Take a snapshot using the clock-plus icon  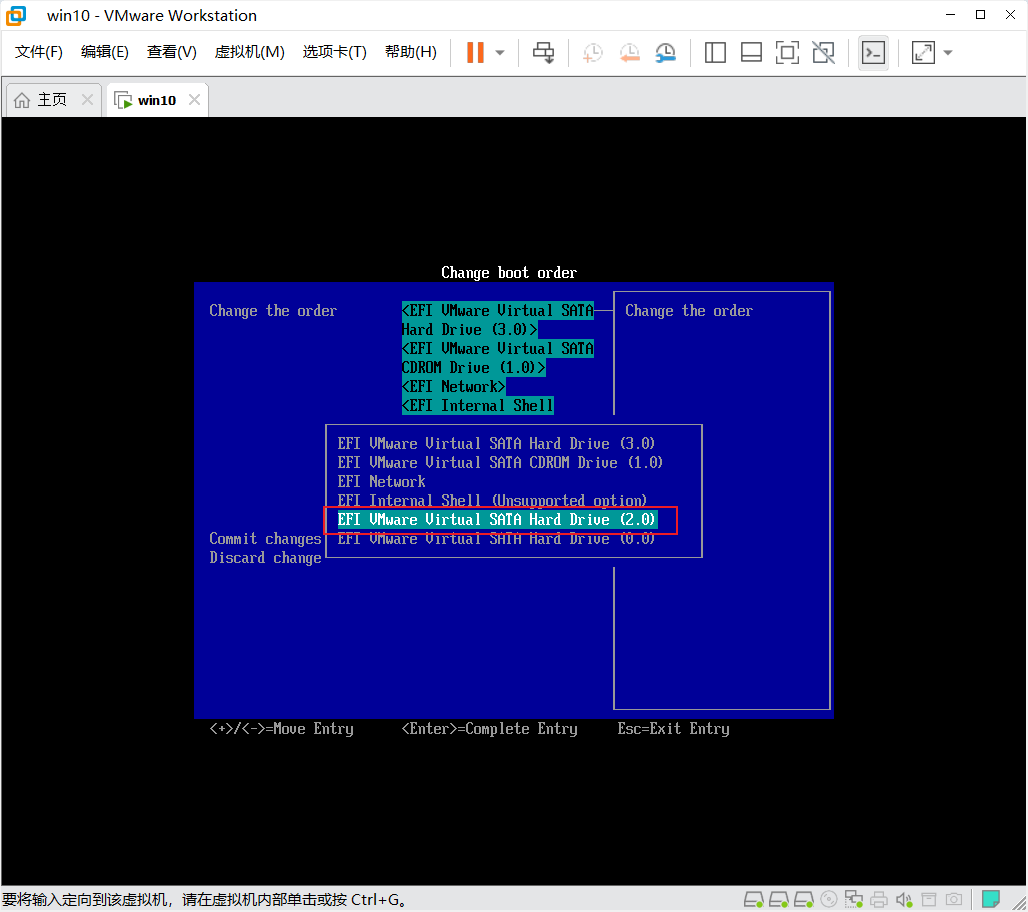[x=592, y=52]
